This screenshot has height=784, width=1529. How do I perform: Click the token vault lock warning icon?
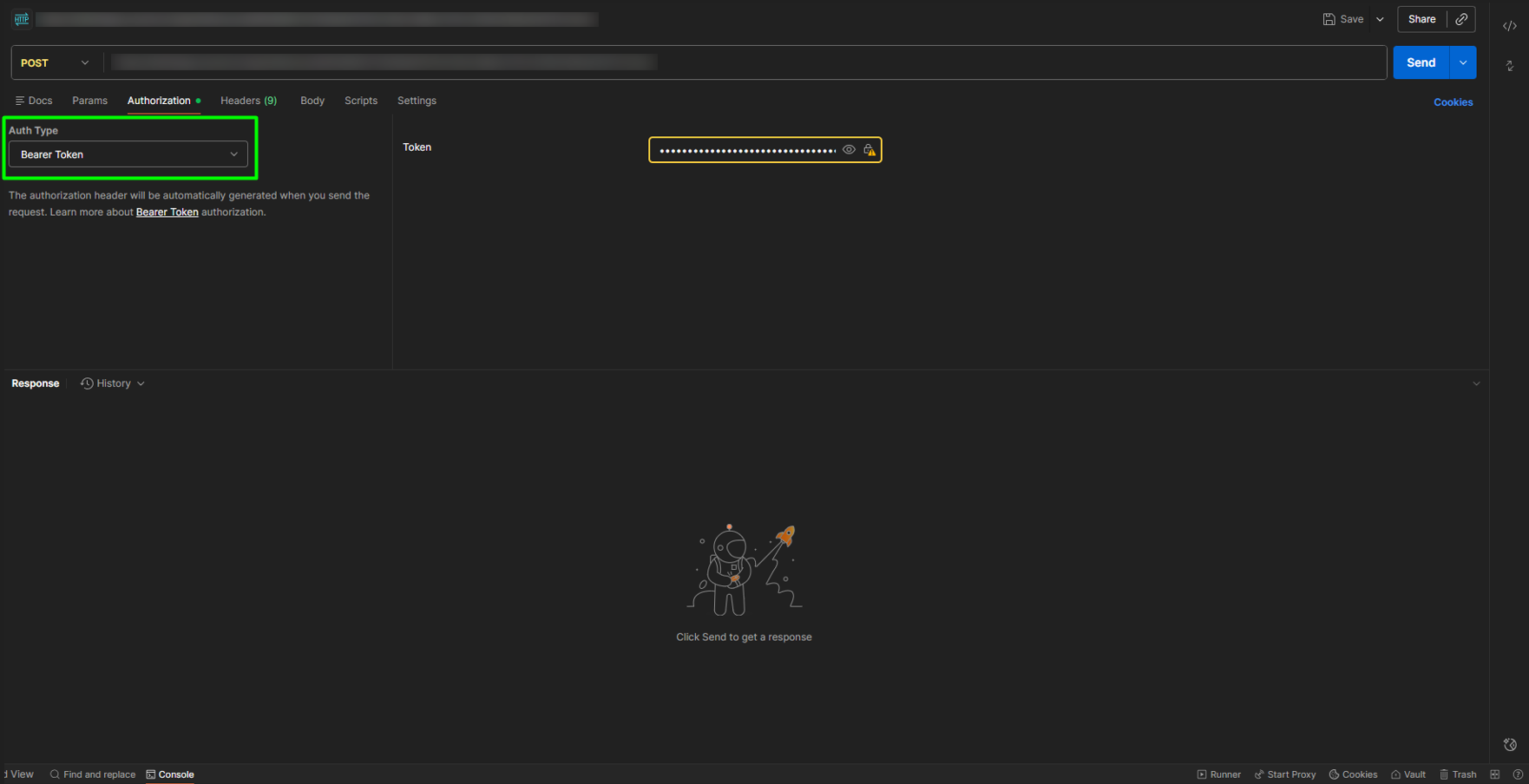pyautogui.click(x=869, y=150)
